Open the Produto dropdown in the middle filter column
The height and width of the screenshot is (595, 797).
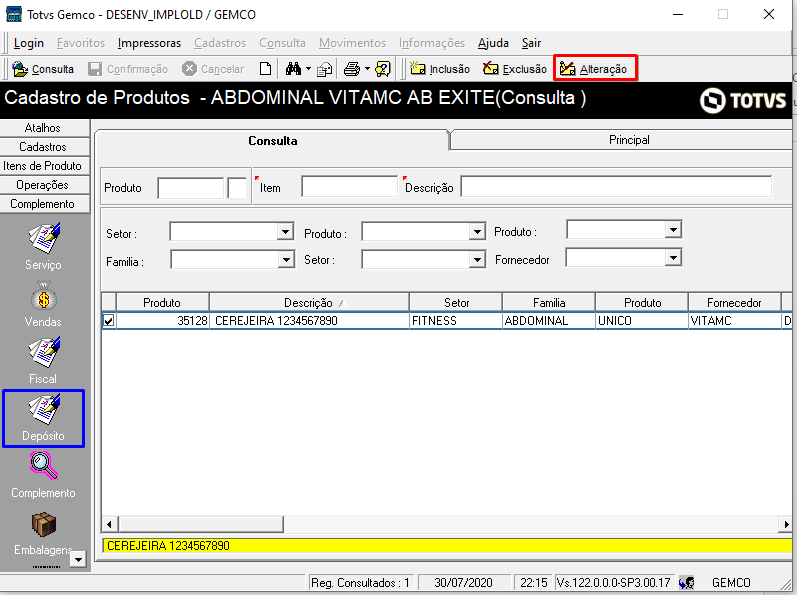[x=477, y=232]
